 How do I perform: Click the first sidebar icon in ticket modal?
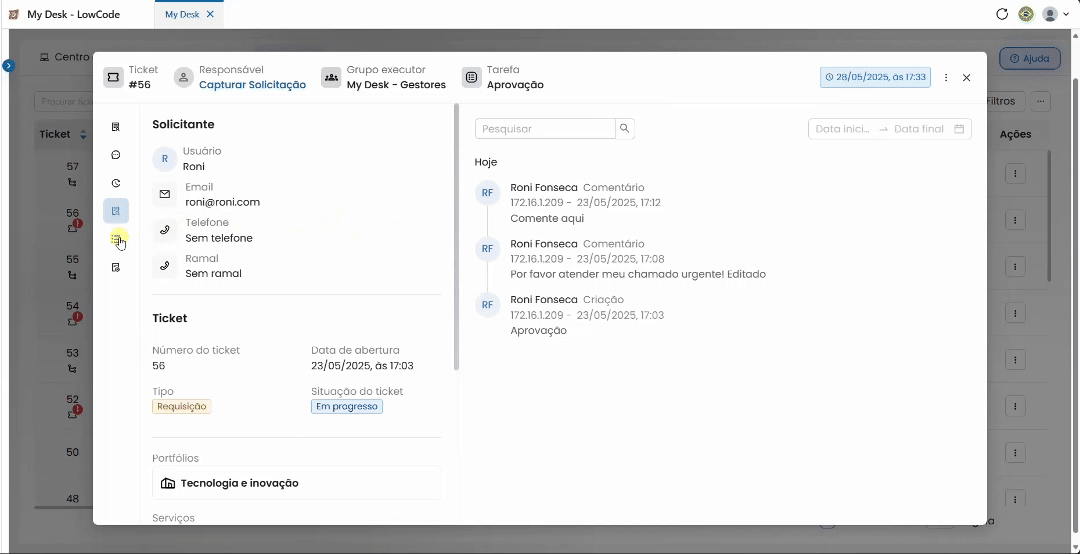click(116, 127)
